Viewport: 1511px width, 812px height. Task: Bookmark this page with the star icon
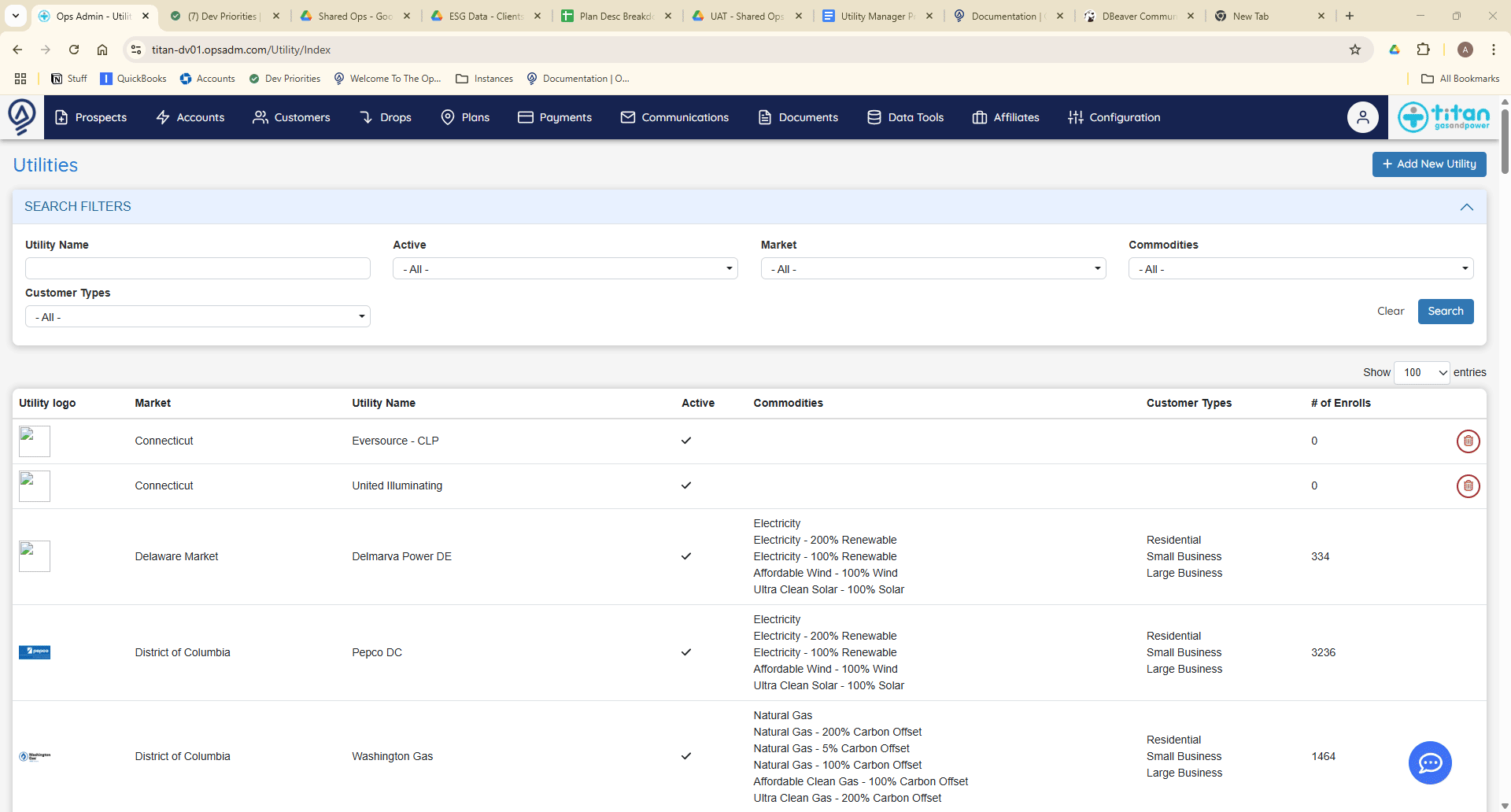tap(1354, 50)
